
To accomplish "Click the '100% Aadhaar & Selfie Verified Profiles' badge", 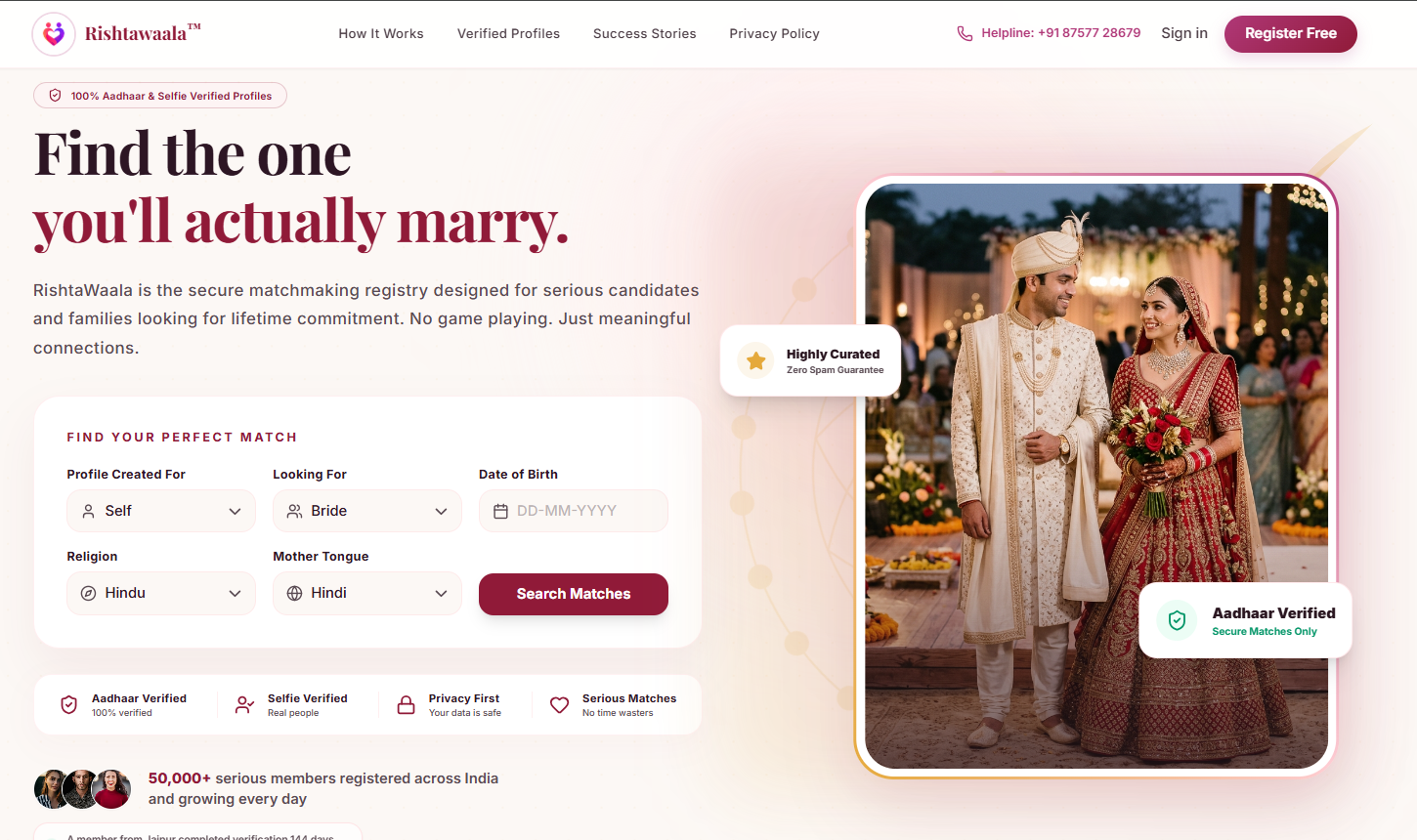I will (160, 96).
